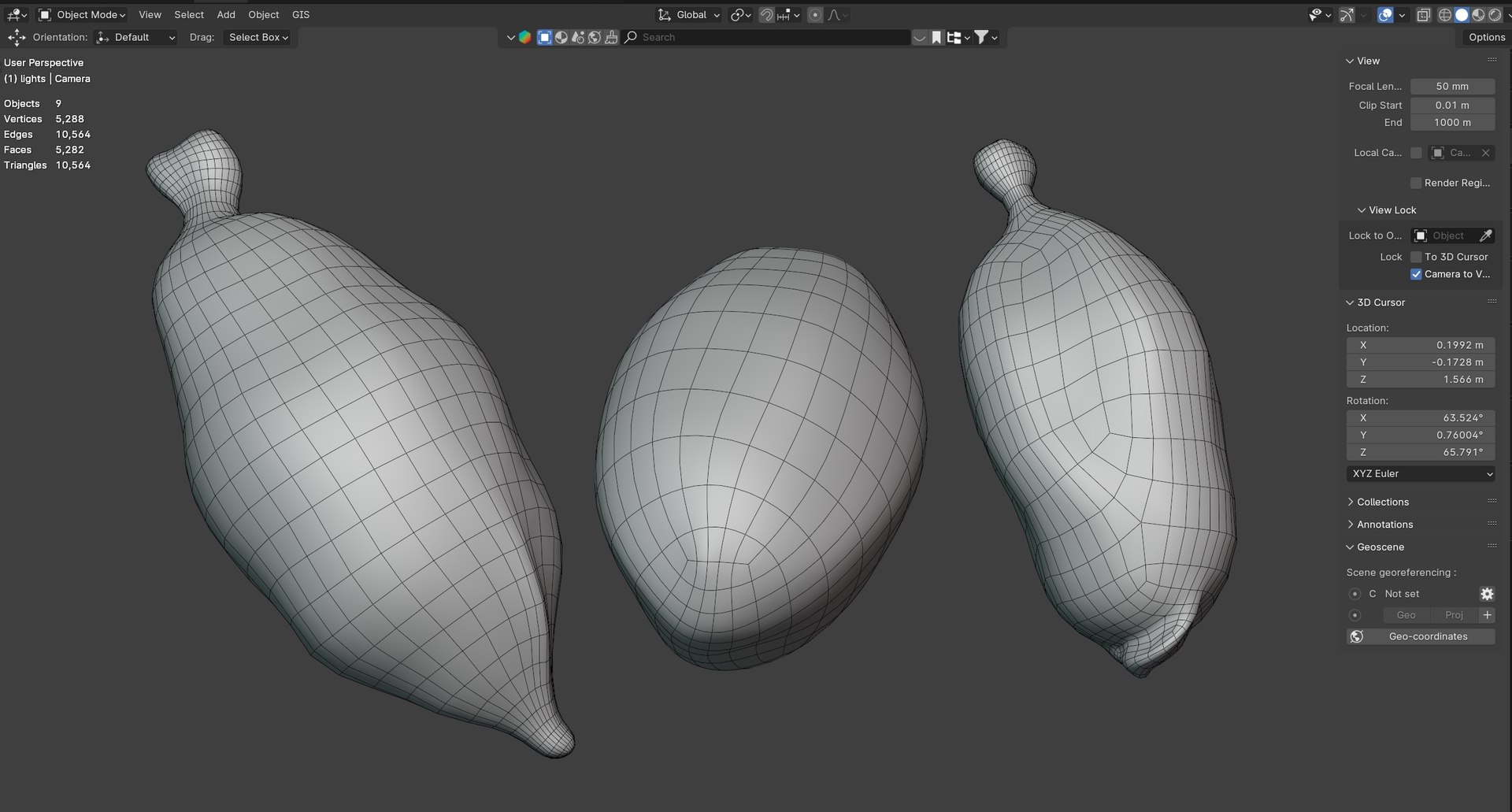Screen dimensions: 1512x812
Task: Enable the Render Region checkbox
Action: pyautogui.click(x=1416, y=183)
